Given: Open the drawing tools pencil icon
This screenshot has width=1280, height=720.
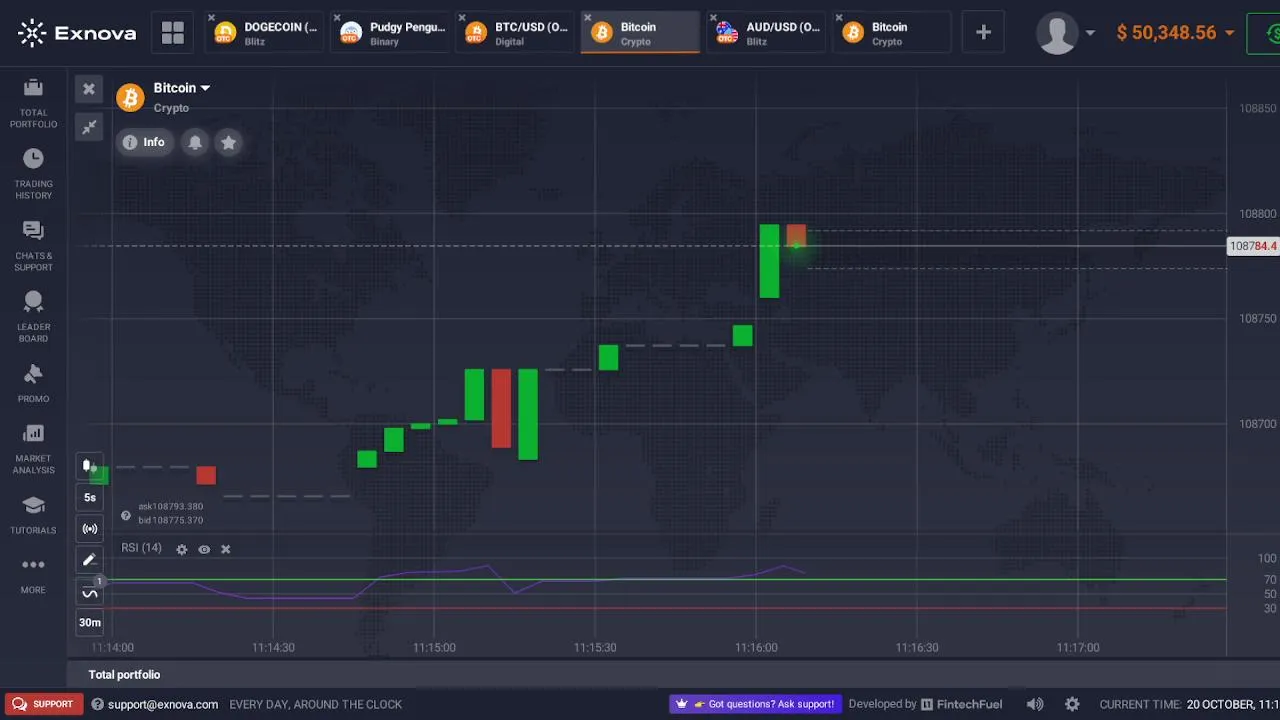Looking at the screenshot, I should click(90, 560).
